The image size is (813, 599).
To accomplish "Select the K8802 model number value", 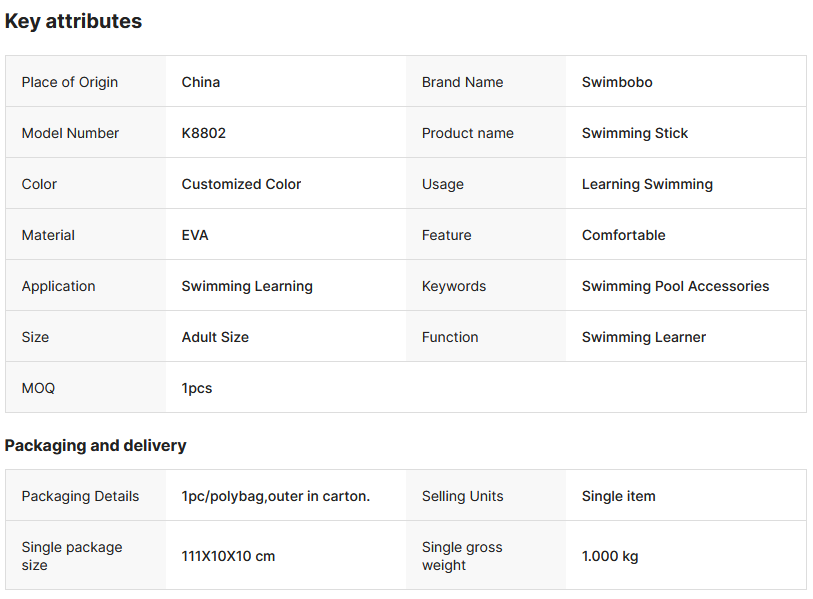I will (204, 133).
